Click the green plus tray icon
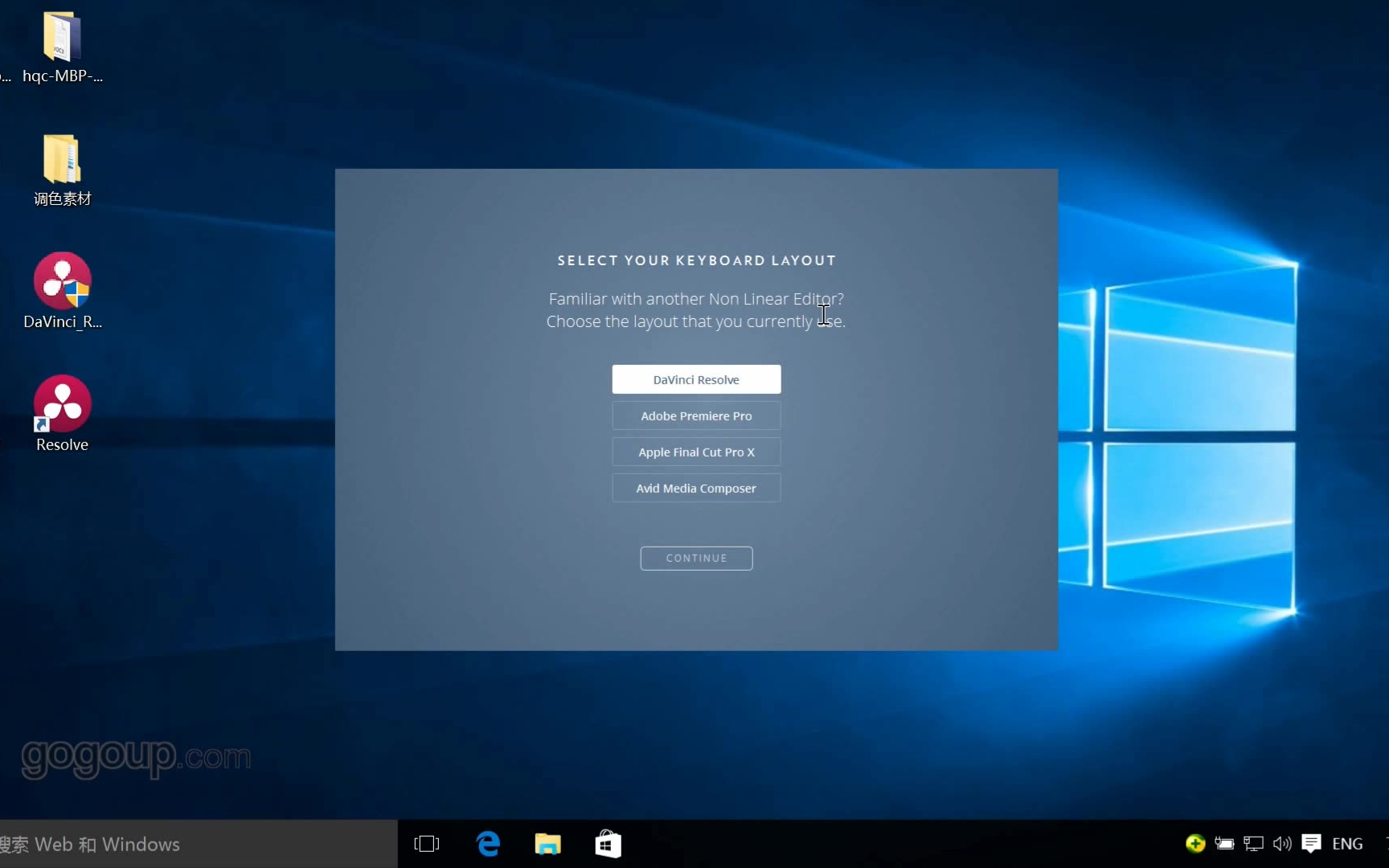 1195,843
